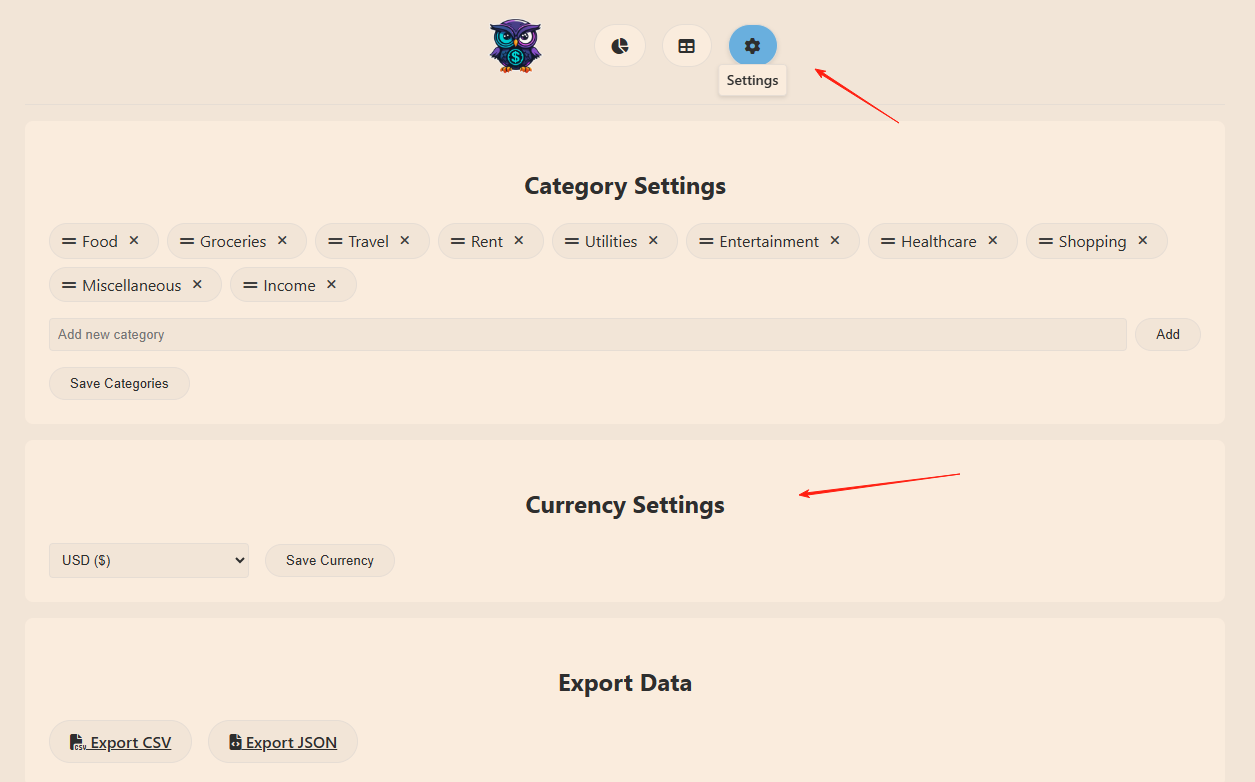This screenshot has width=1255, height=782.
Task: Remove the Utilities category
Action: tap(653, 241)
